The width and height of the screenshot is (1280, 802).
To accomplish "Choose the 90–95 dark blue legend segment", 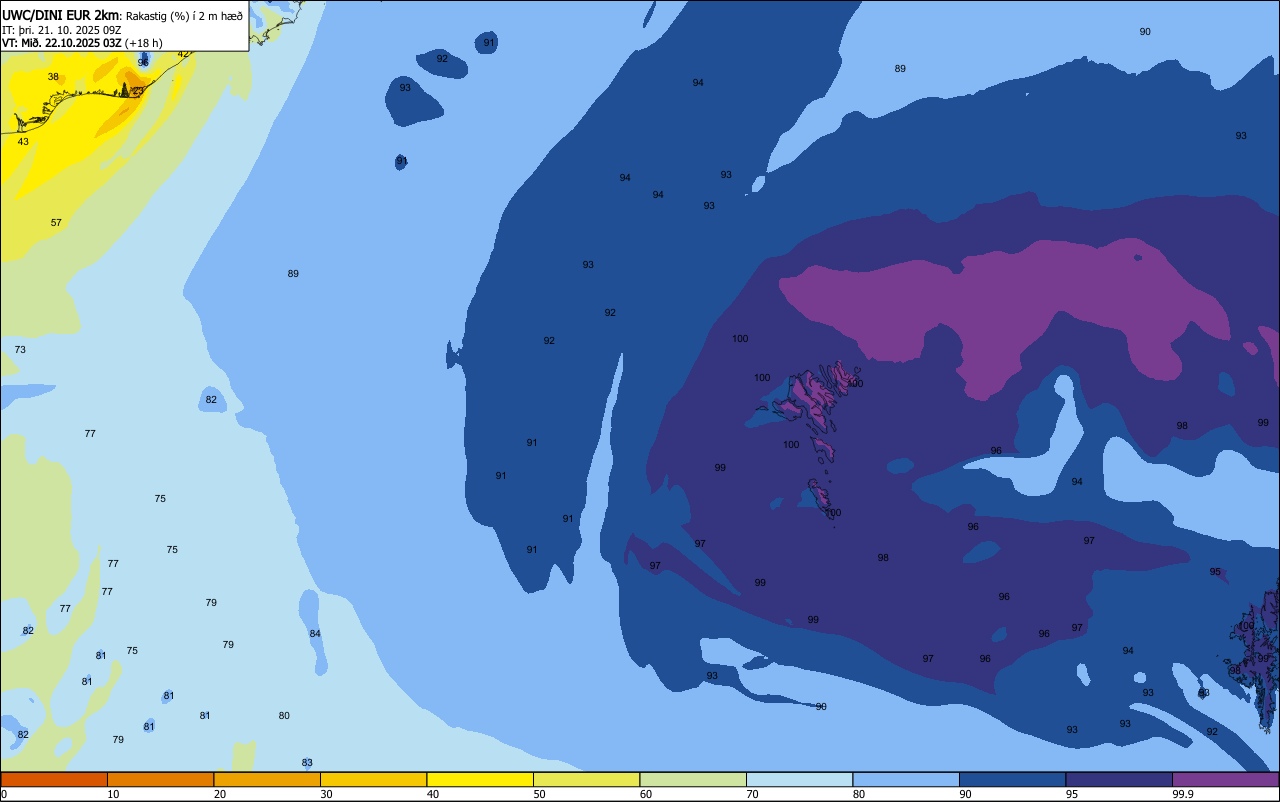I will (1012, 779).
